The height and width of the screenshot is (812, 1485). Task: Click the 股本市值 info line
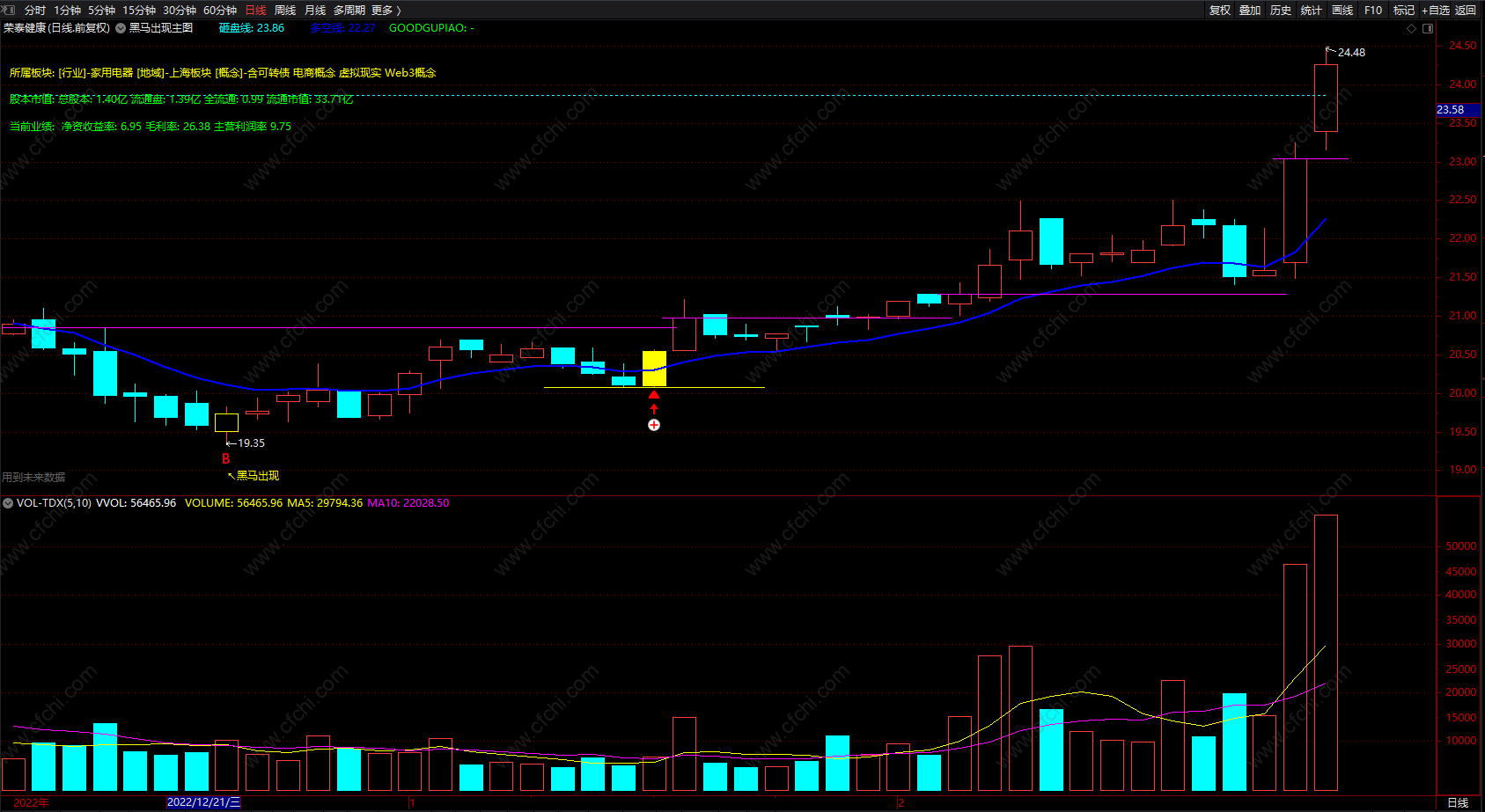coord(181,99)
